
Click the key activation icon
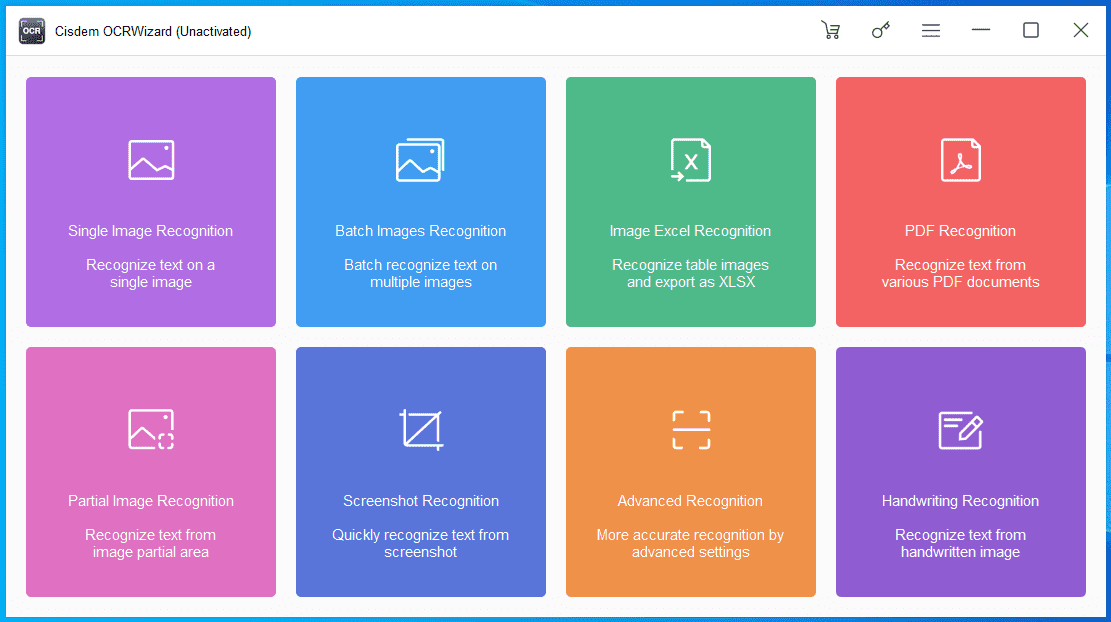coord(880,31)
